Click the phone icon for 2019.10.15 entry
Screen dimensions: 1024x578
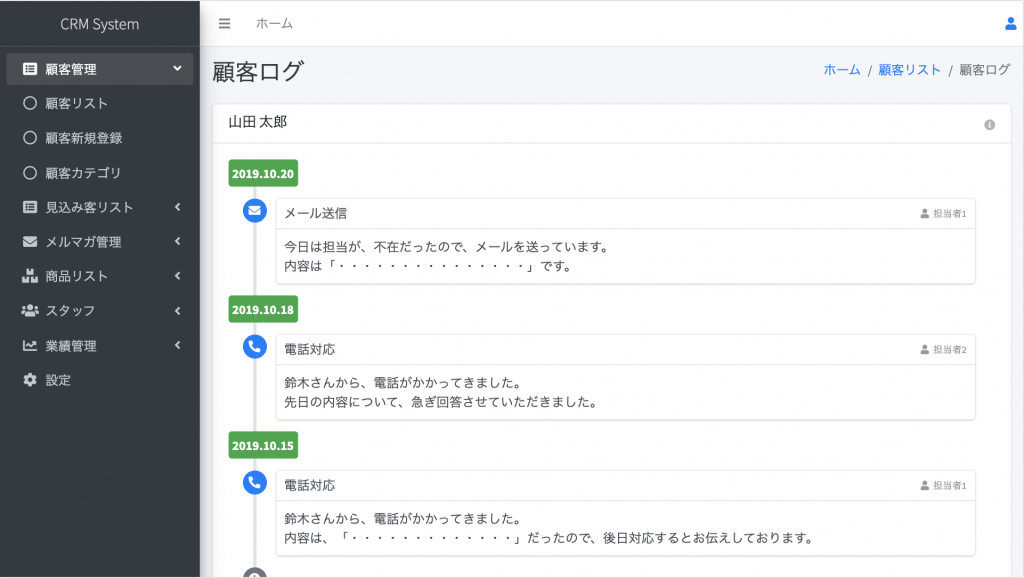click(255, 482)
